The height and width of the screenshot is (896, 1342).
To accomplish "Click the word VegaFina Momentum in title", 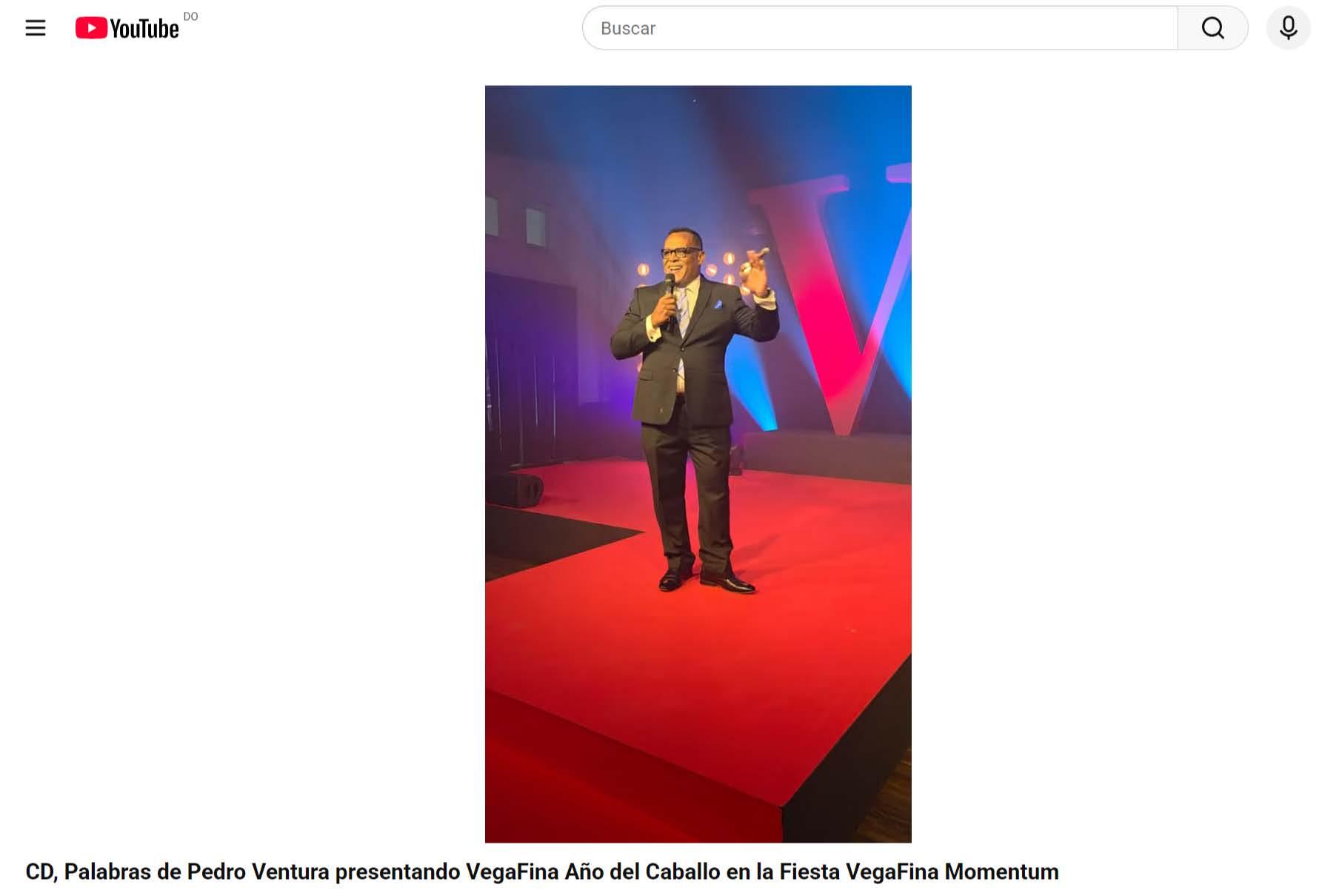I will pos(952,872).
